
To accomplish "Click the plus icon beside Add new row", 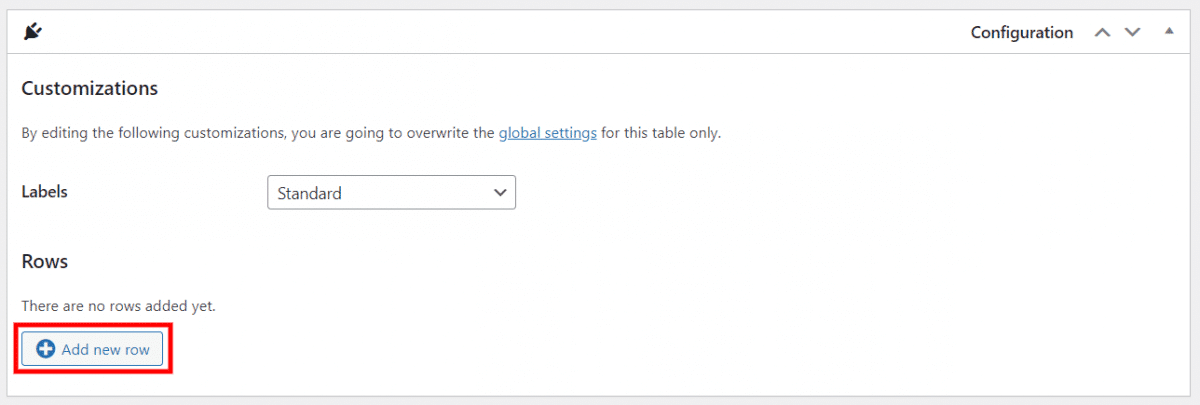I will [x=45, y=349].
